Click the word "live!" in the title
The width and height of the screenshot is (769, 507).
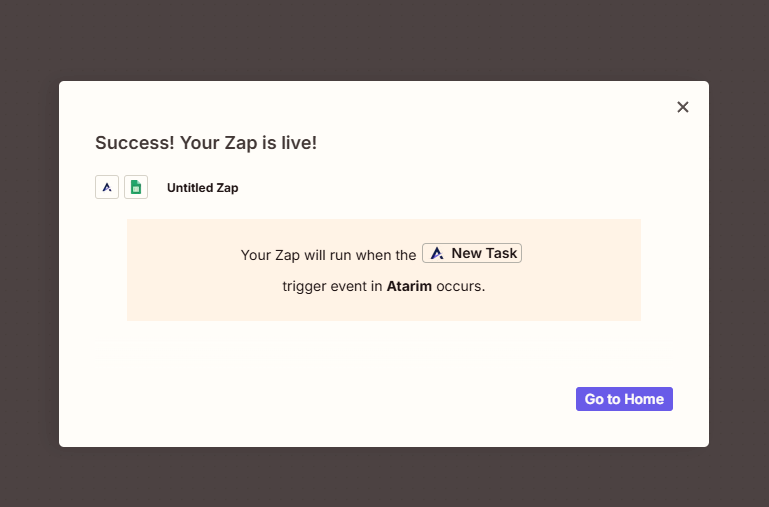pyautogui.click(x=298, y=143)
